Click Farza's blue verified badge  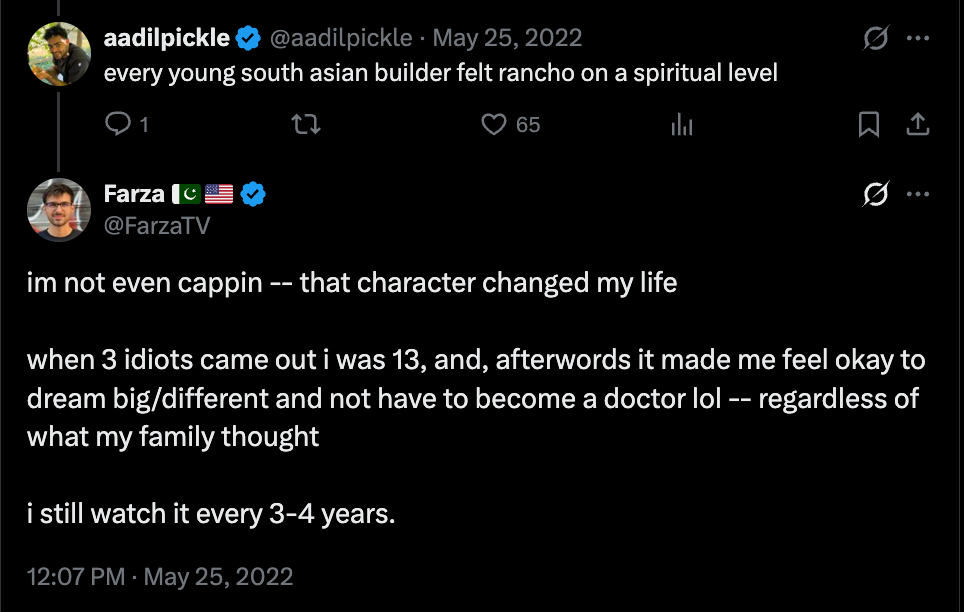click(x=254, y=194)
